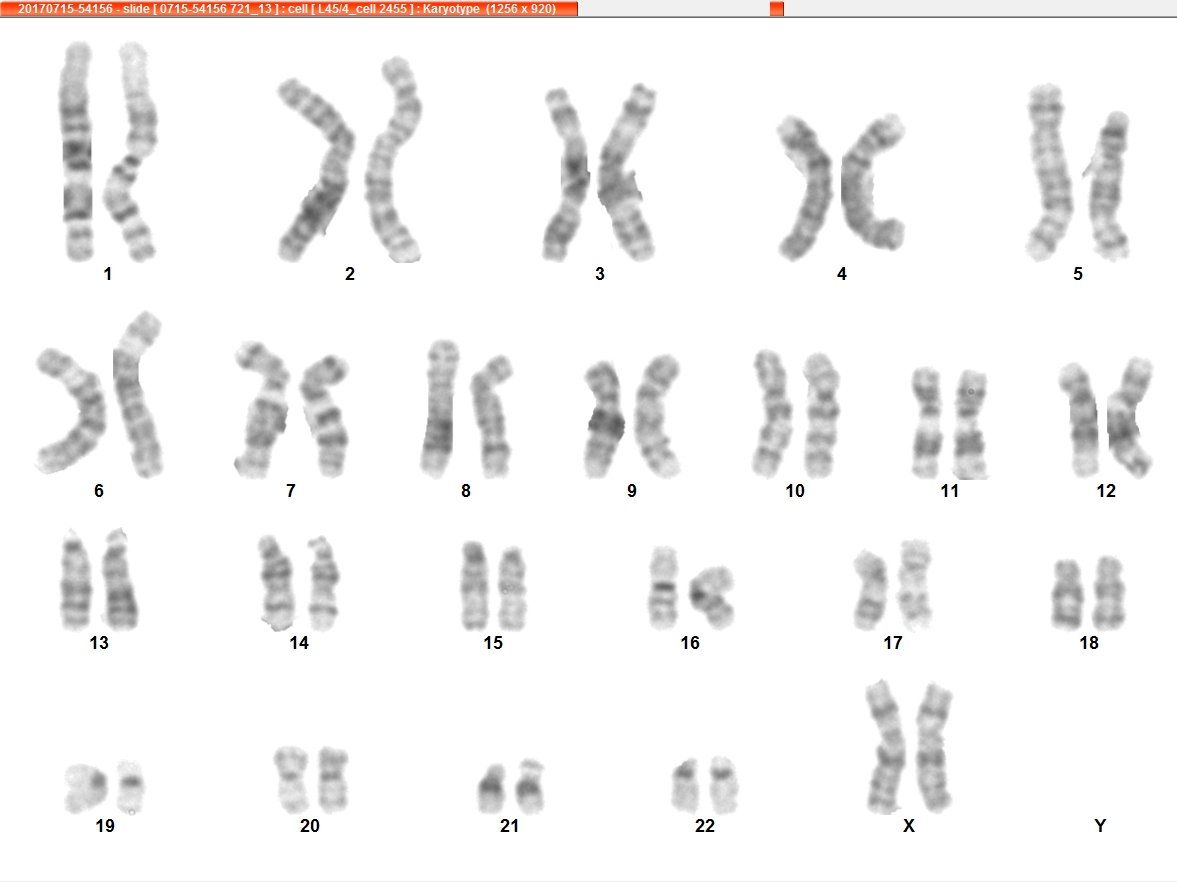
Task: Click the chromosome 20 pair
Action: click(x=311, y=780)
